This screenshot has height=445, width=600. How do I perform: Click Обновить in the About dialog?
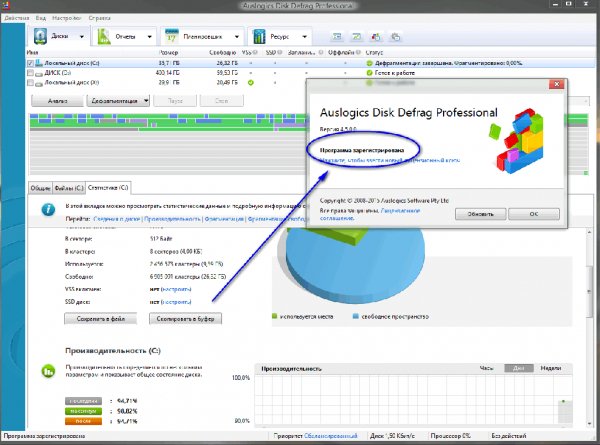pos(481,214)
